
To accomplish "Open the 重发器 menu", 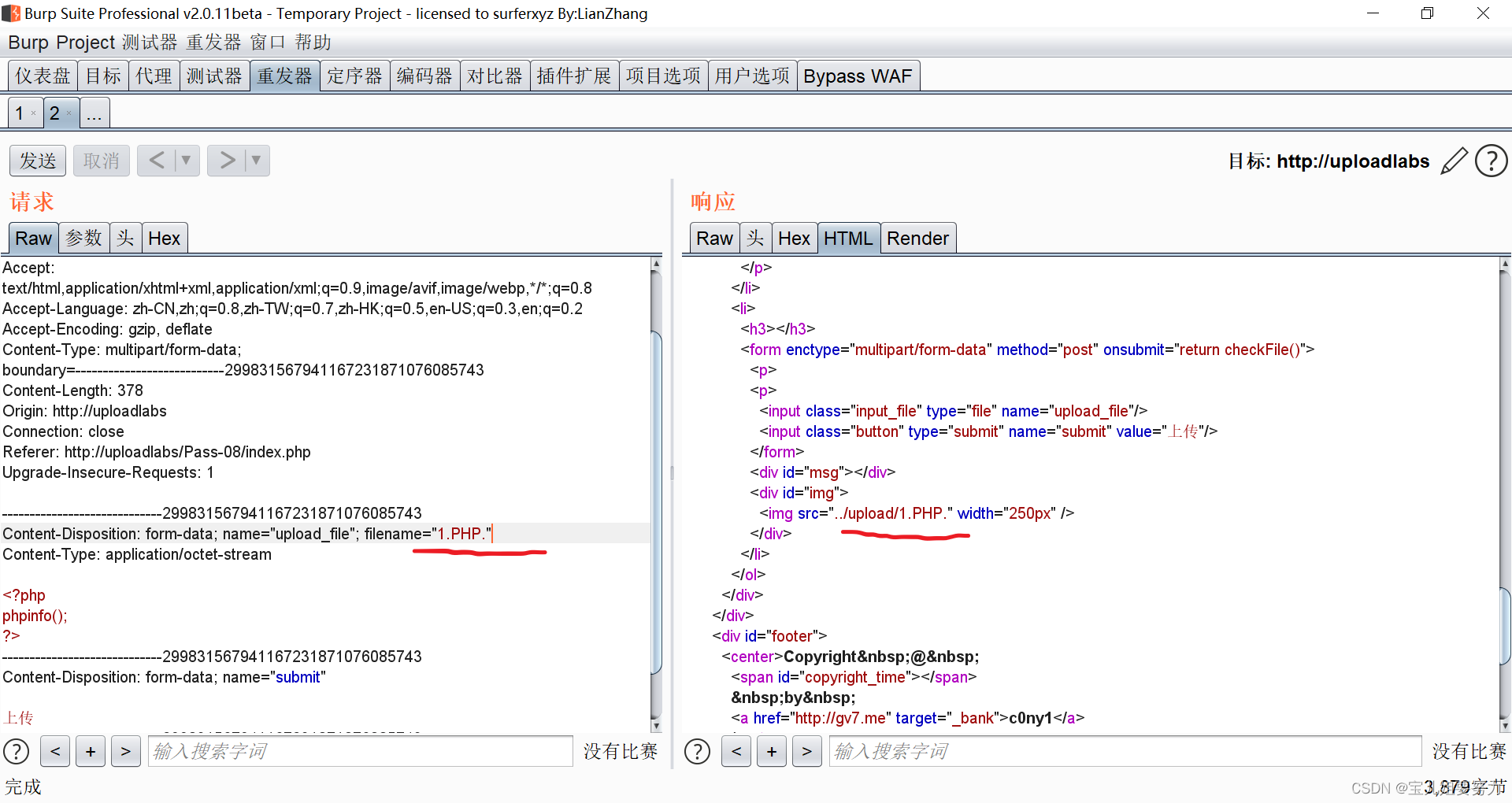I will click(x=214, y=43).
